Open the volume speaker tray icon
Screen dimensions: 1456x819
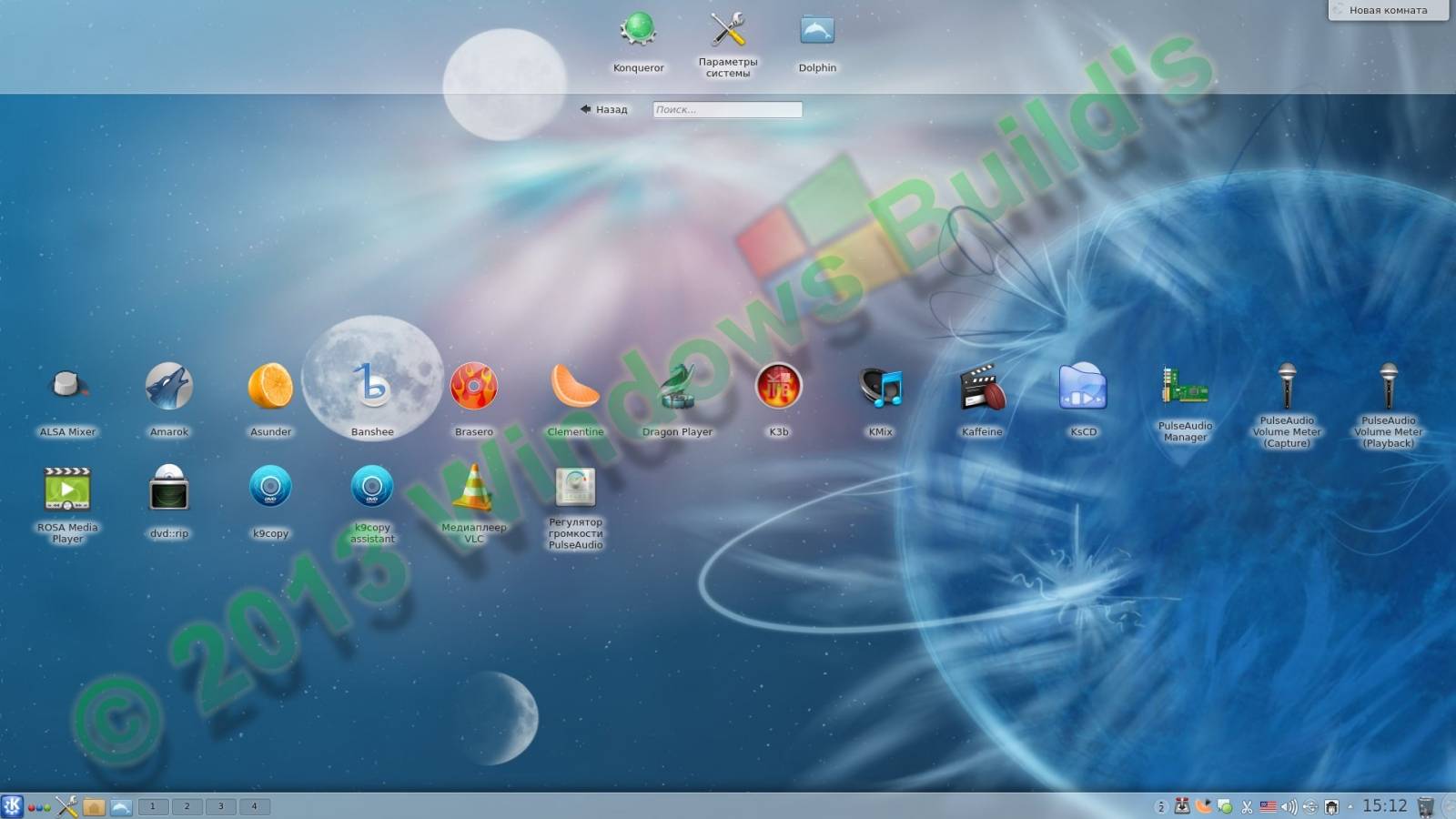1289,806
